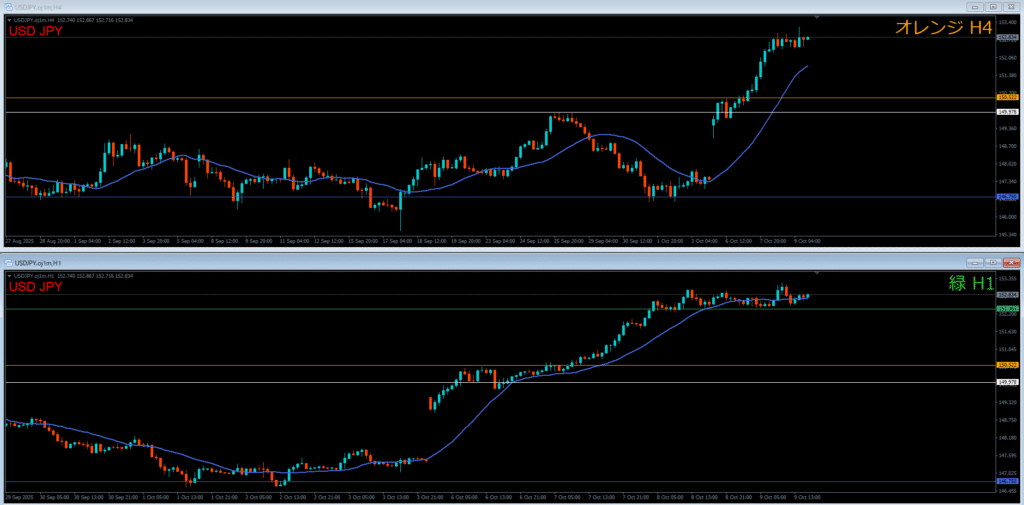Maximize the H4 chart window
This screenshot has height=505, width=1024.
994,6
